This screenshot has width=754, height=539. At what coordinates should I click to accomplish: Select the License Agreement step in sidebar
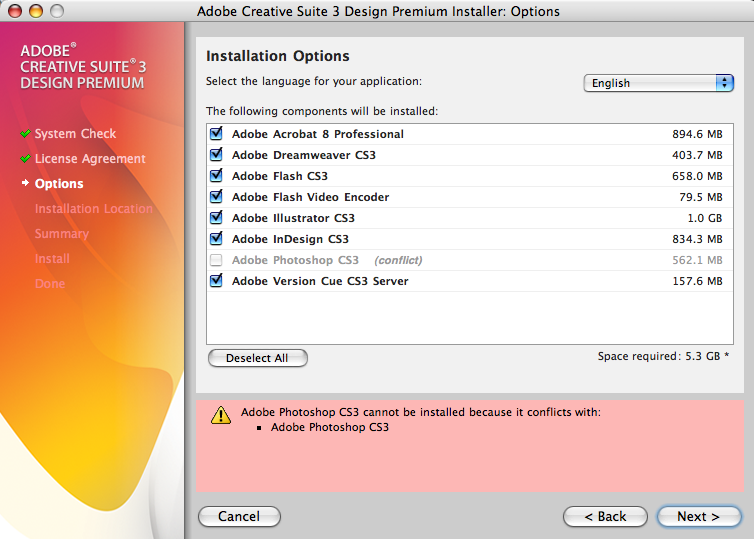pos(90,159)
